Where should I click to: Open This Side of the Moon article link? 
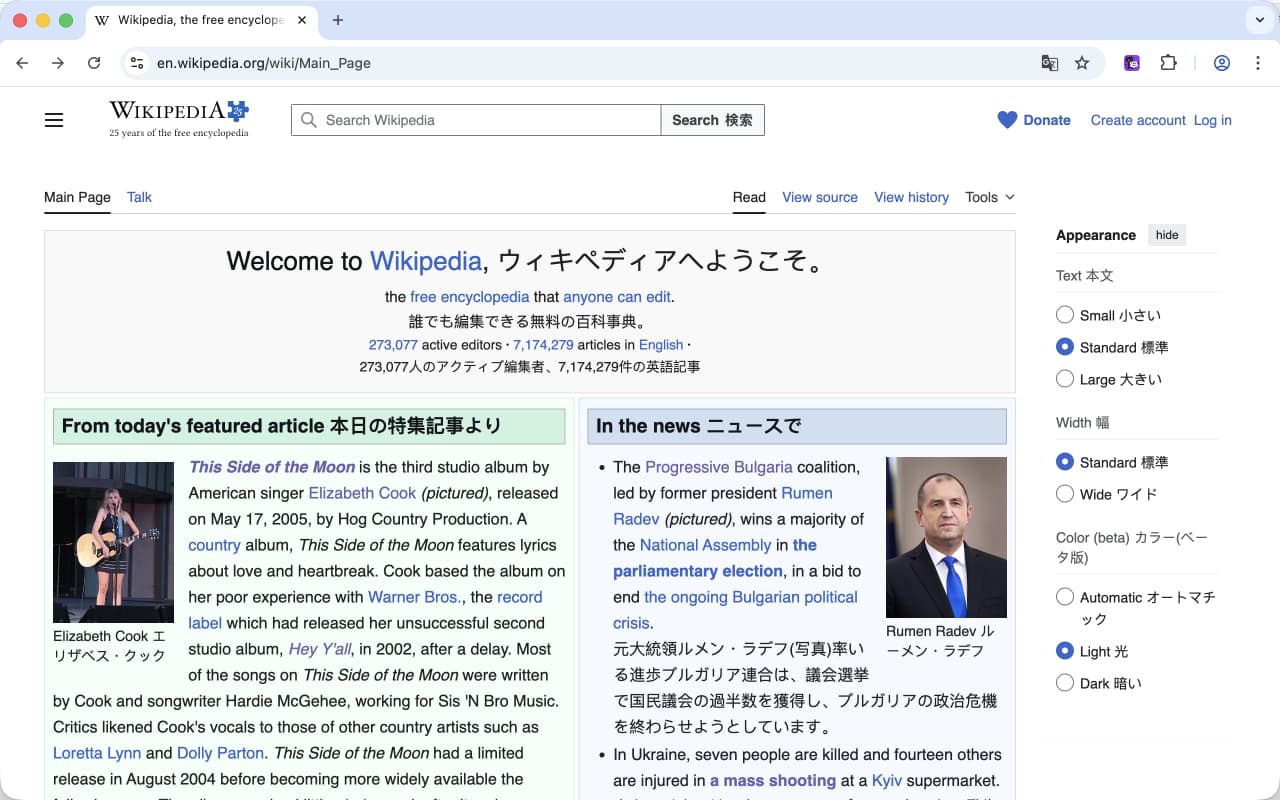272,467
